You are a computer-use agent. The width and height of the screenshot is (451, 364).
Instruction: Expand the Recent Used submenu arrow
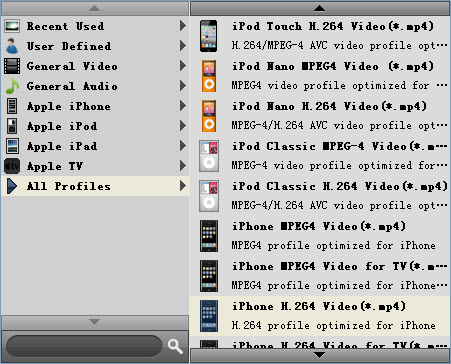point(183,26)
